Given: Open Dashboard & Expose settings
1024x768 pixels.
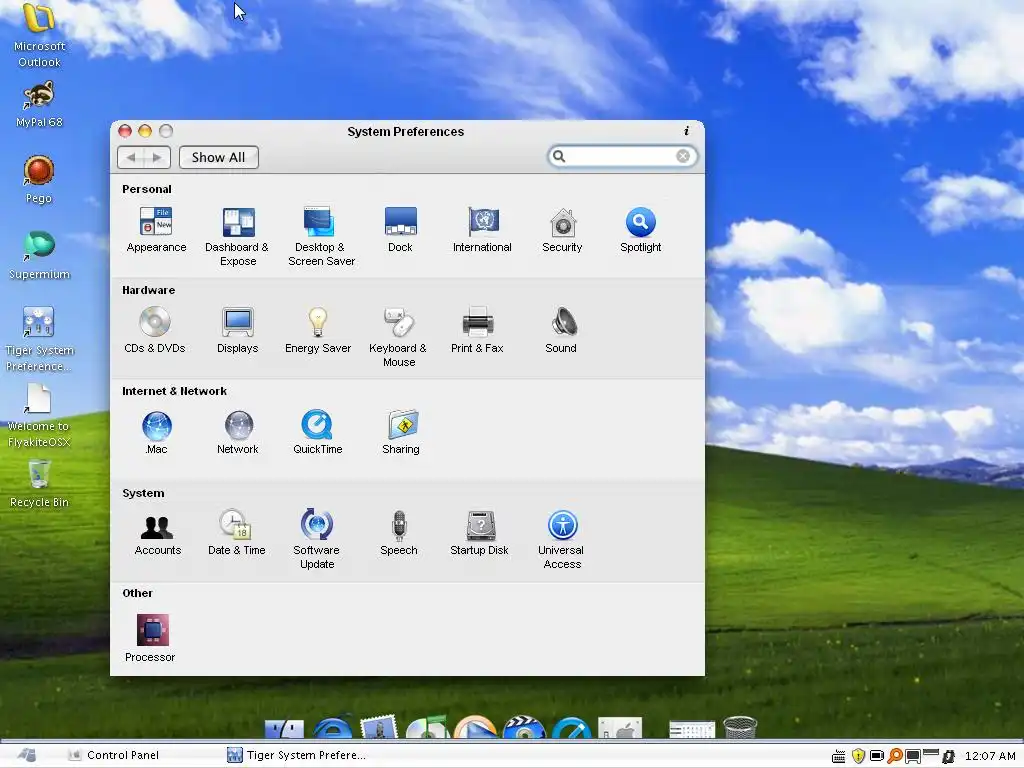Looking at the screenshot, I should click(x=238, y=236).
